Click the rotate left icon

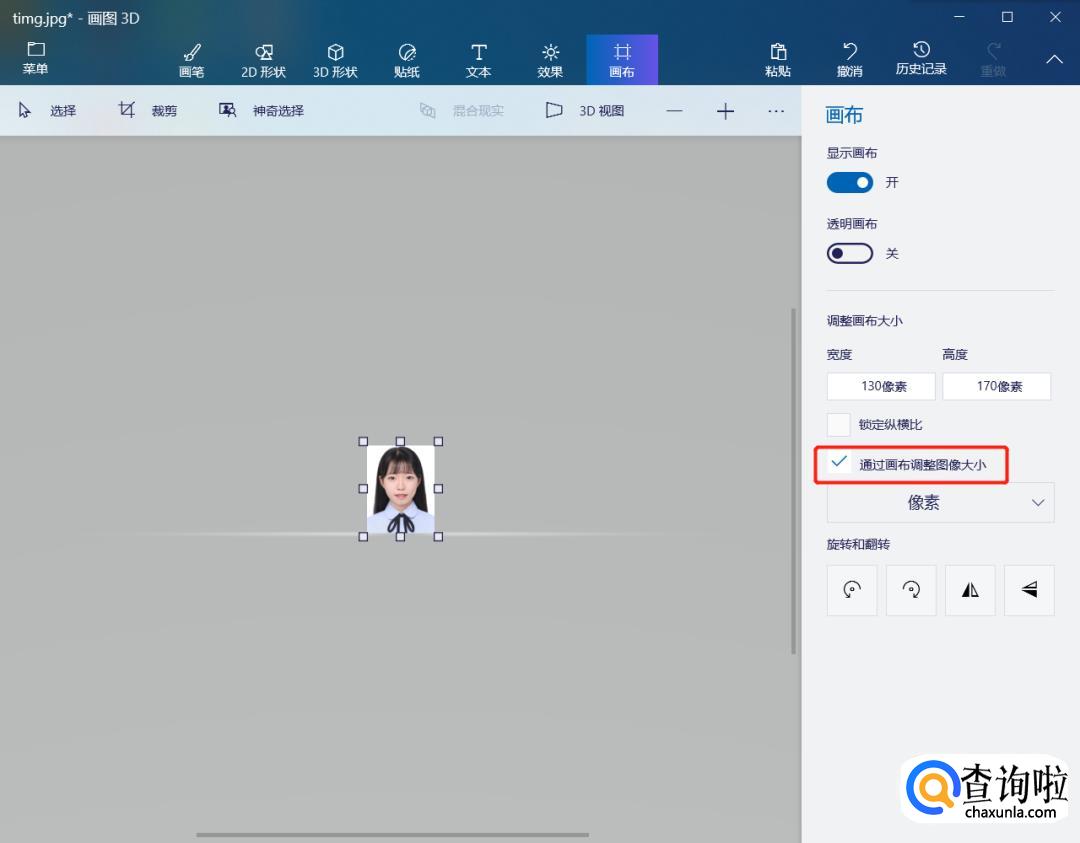[852, 590]
